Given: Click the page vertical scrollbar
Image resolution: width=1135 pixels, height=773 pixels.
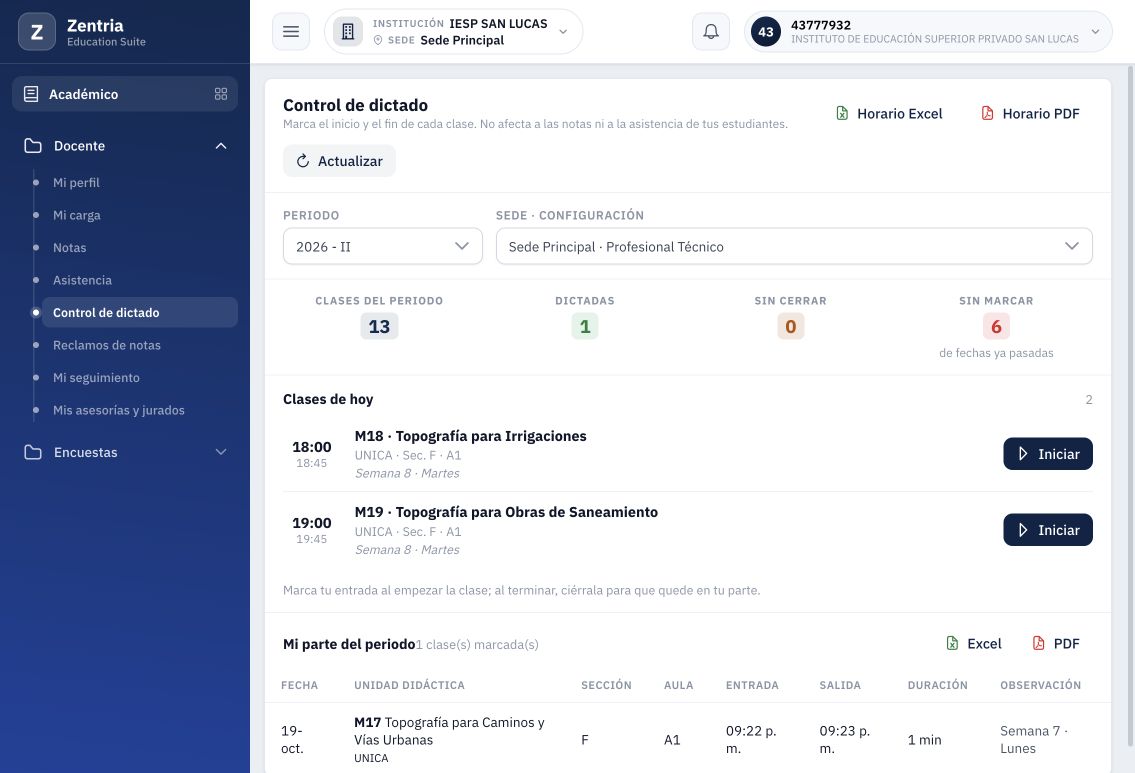Looking at the screenshot, I should (x=1130, y=405).
